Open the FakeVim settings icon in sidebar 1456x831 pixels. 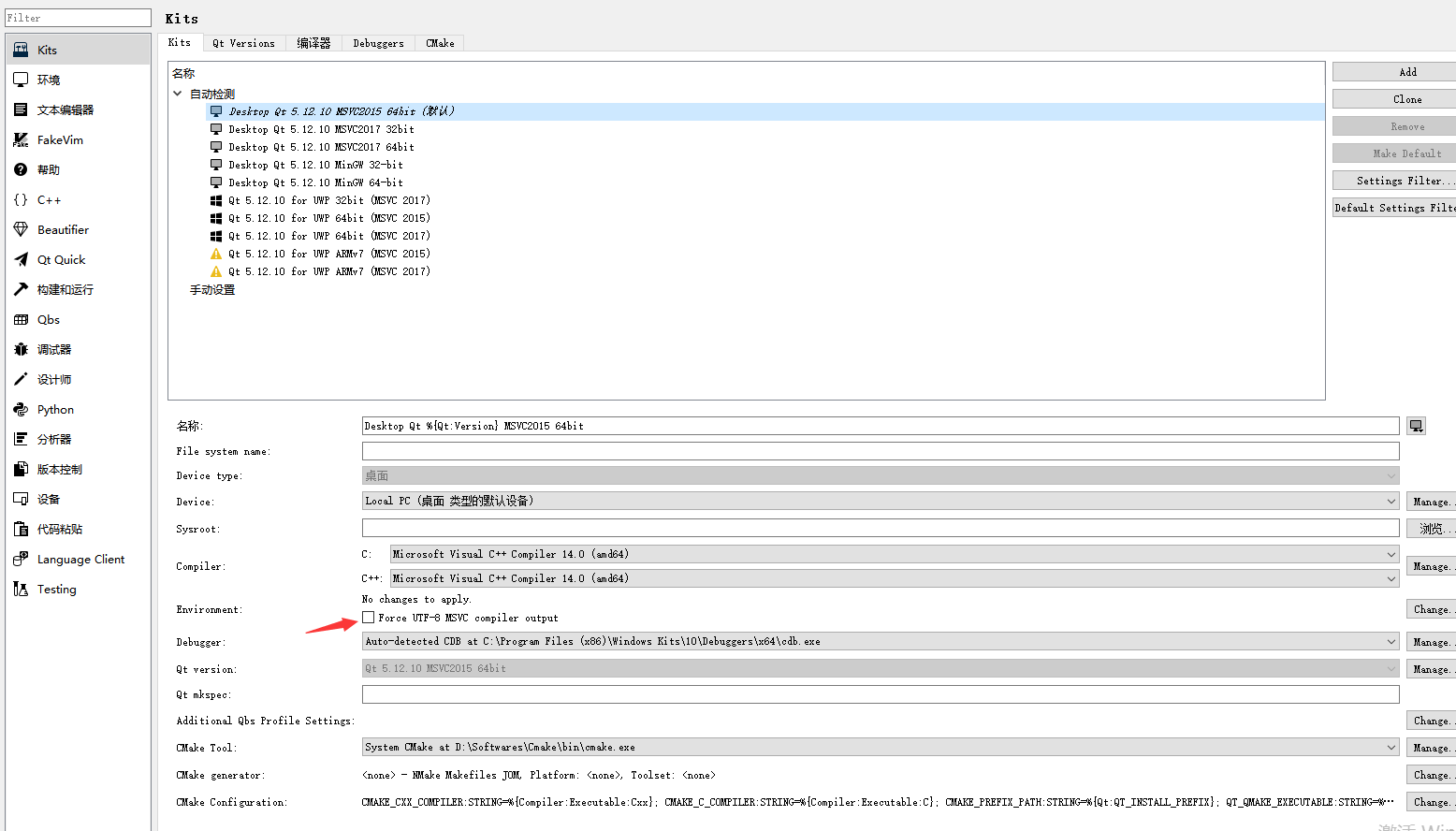click(21, 140)
